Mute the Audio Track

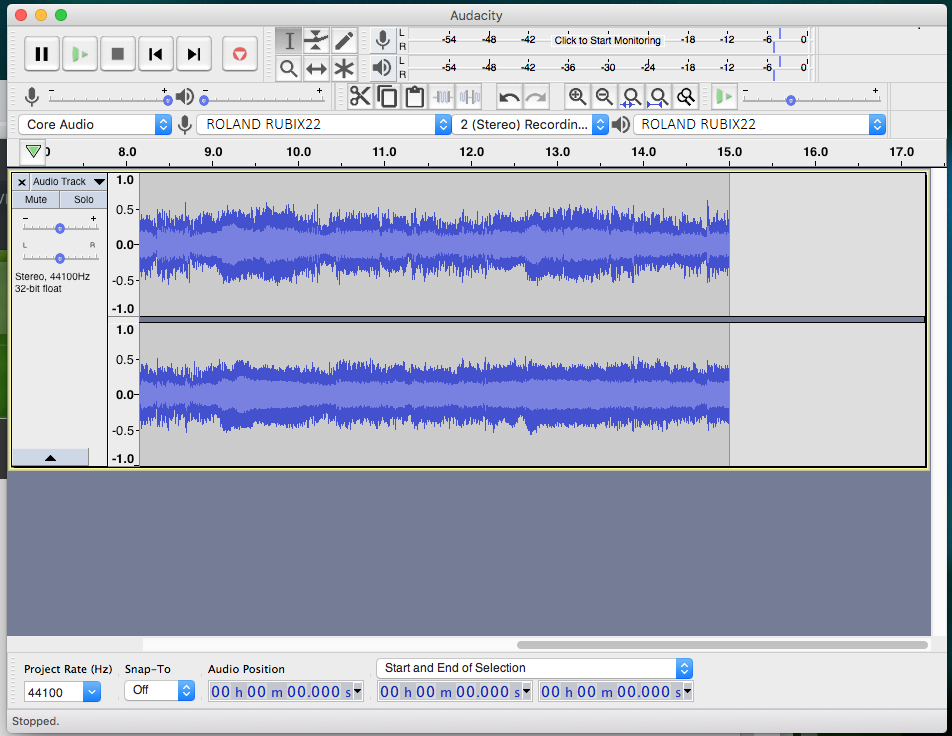click(x=36, y=200)
